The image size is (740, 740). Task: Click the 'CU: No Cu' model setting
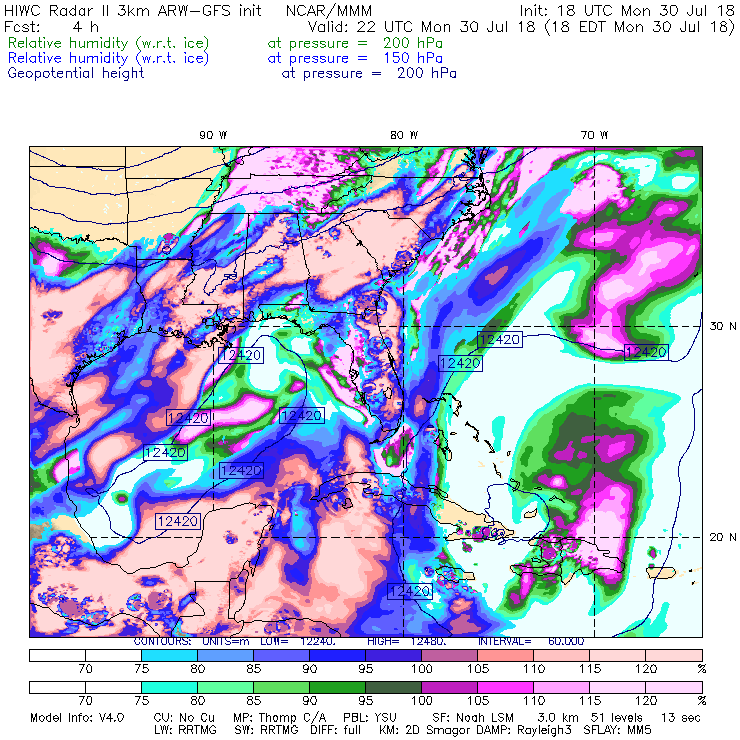pos(184,718)
